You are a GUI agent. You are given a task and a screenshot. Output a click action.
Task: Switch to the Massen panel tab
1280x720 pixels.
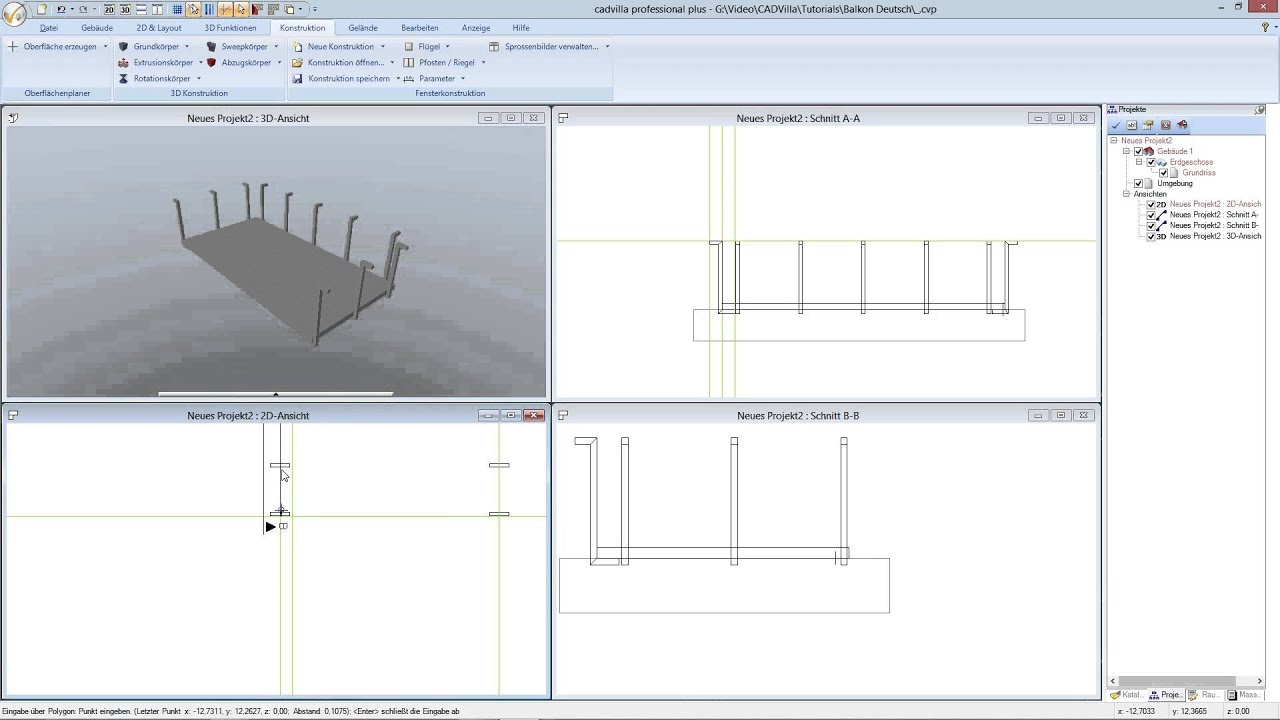click(1245, 695)
